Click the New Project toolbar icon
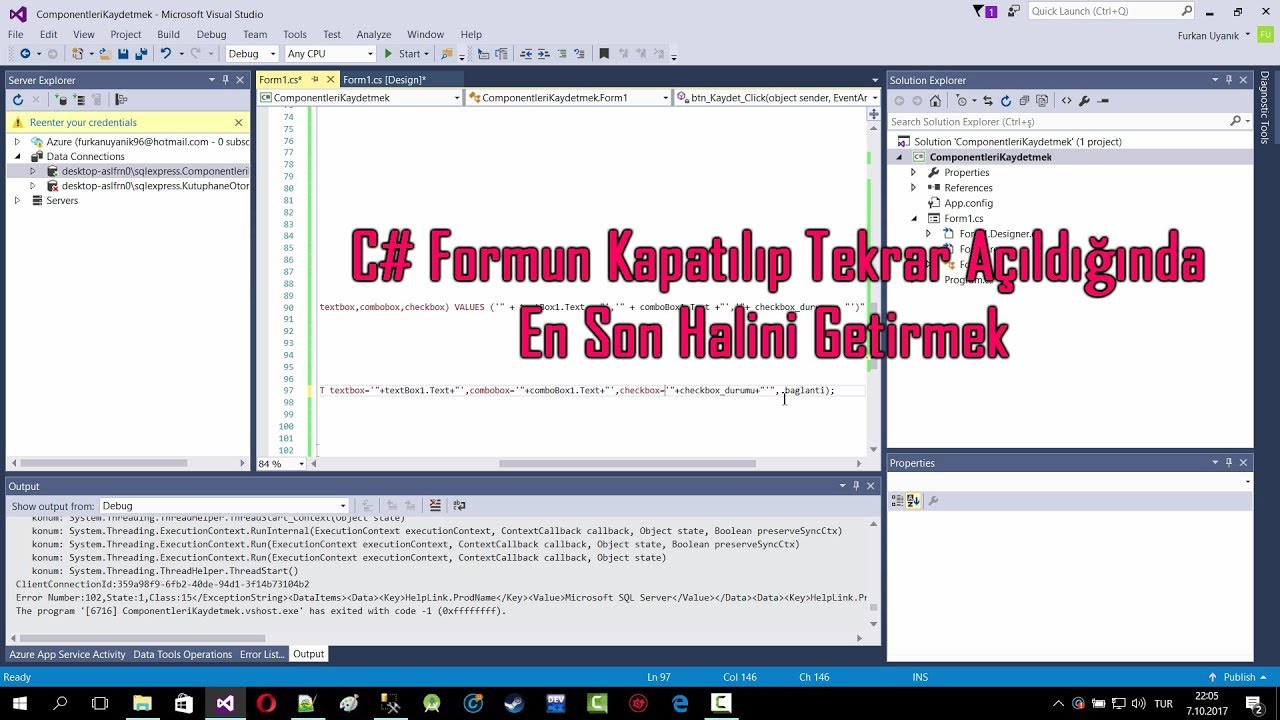 78,54
